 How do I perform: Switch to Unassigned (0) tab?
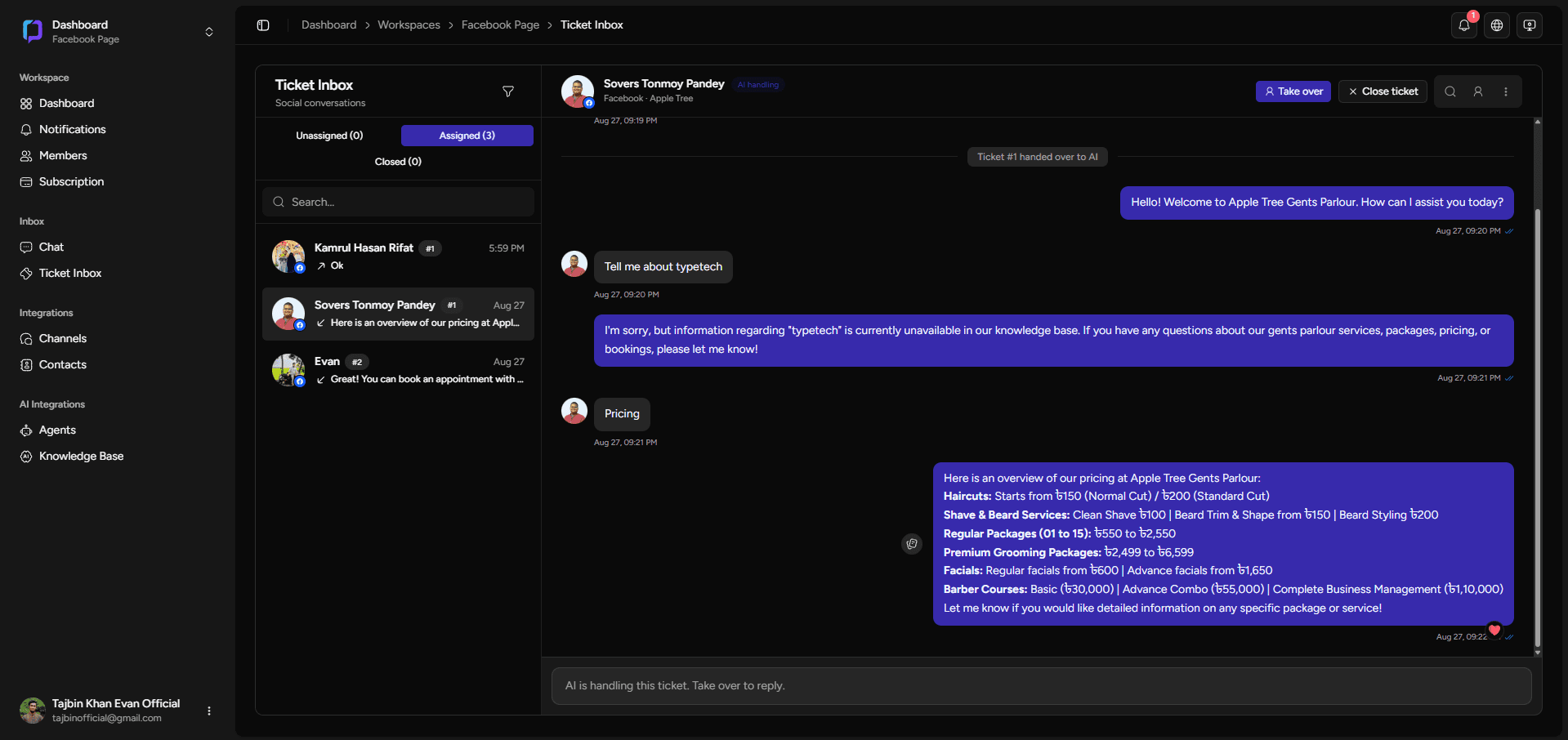[x=329, y=136]
